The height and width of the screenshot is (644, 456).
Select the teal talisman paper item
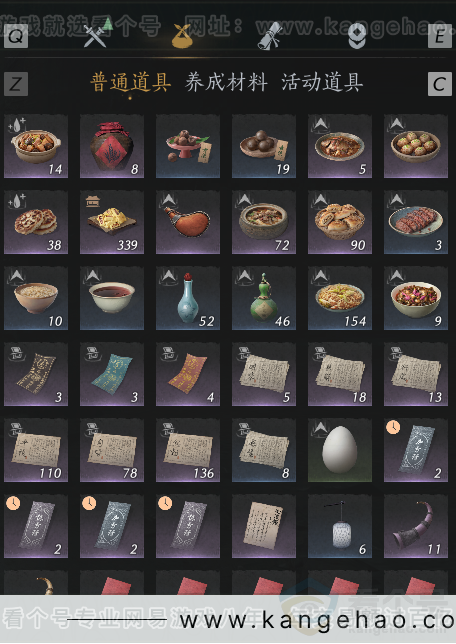click(x=112, y=374)
